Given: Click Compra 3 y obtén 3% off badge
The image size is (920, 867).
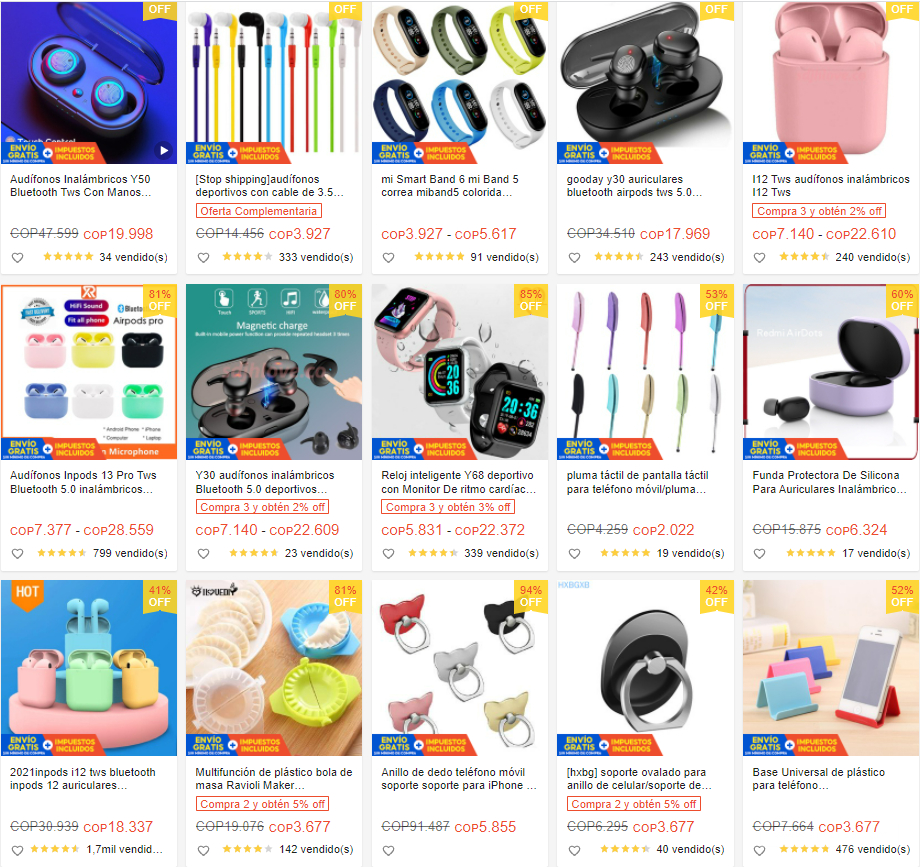Looking at the screenshot, I should (448, 507).
